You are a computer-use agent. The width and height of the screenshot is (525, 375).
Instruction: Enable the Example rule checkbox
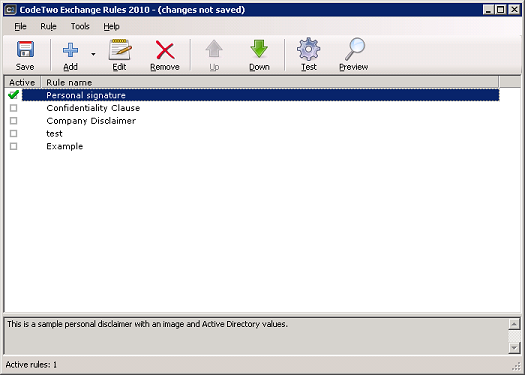13,146
